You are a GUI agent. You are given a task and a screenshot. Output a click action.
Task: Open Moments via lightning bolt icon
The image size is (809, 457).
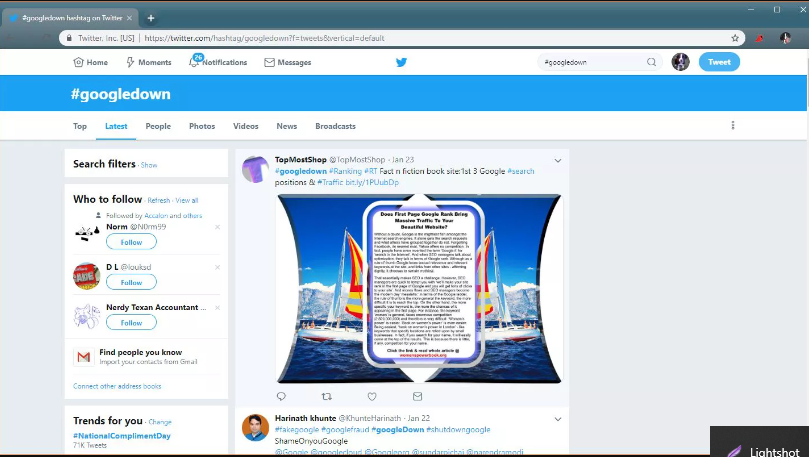click(x=130, y=62)
